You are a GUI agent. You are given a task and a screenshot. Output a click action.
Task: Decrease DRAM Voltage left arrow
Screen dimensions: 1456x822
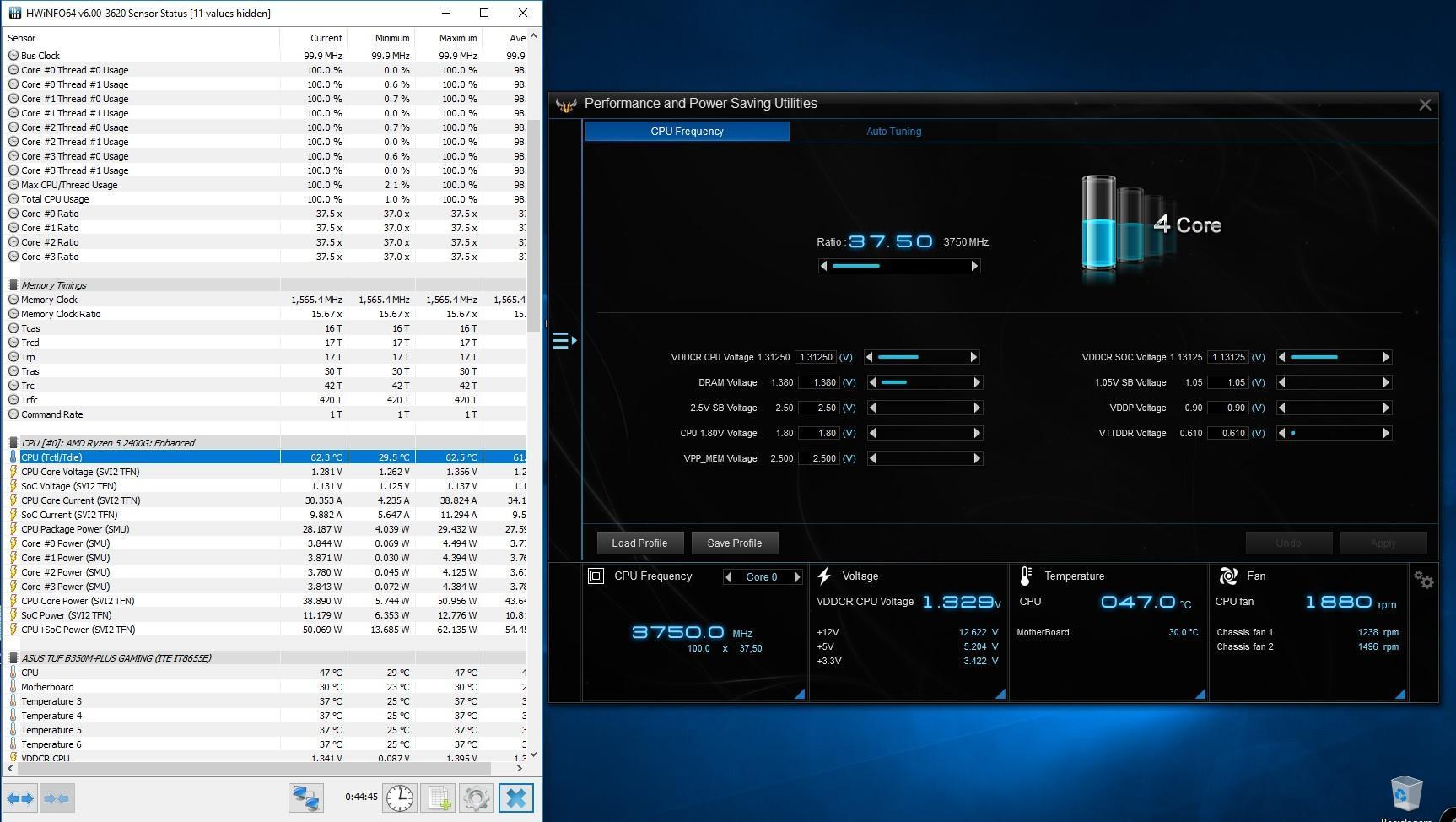coord(873,382)
